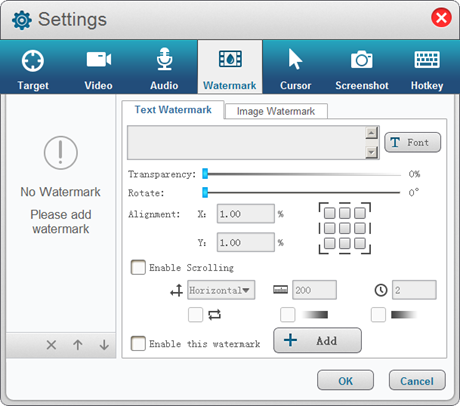Select the Text Watermark tab
460x406 pixels.
click(x=173, y=110)
